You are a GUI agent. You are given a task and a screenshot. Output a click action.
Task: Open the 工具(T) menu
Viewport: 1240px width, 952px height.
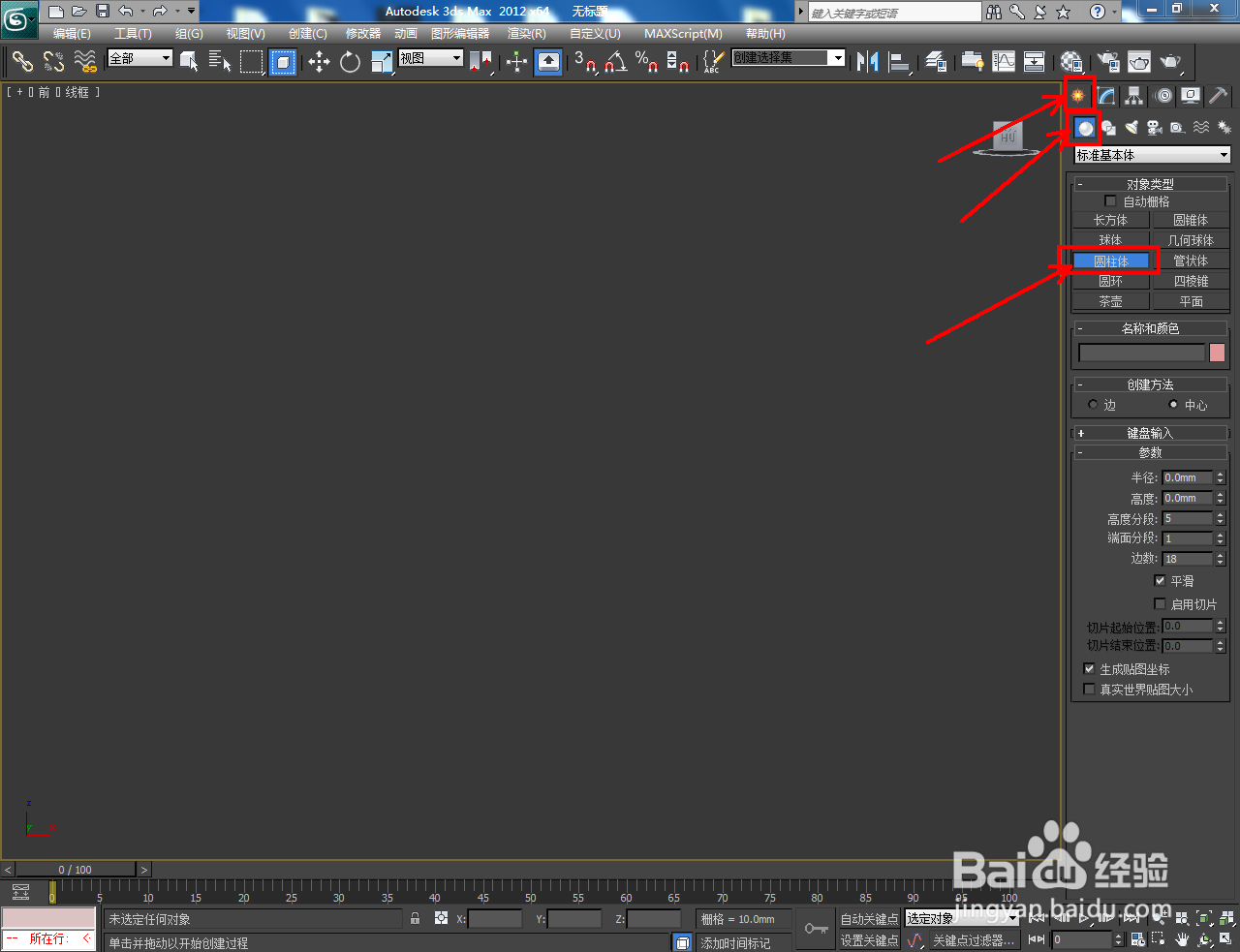click(x=133, y=34)
